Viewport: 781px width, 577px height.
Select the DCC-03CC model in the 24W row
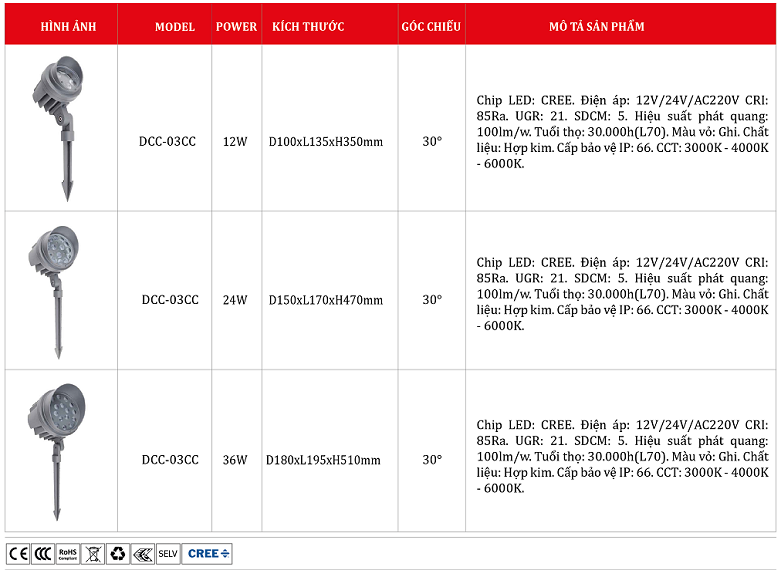coord(170,300)
